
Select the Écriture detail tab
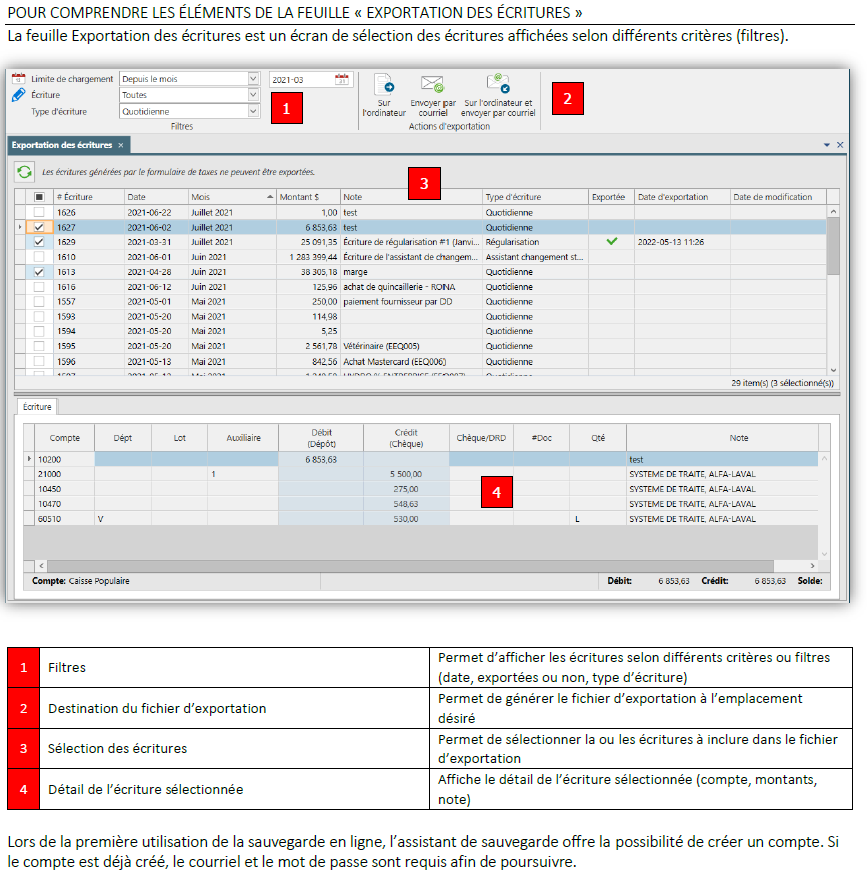pyautogui.click(x=37, y=407)
